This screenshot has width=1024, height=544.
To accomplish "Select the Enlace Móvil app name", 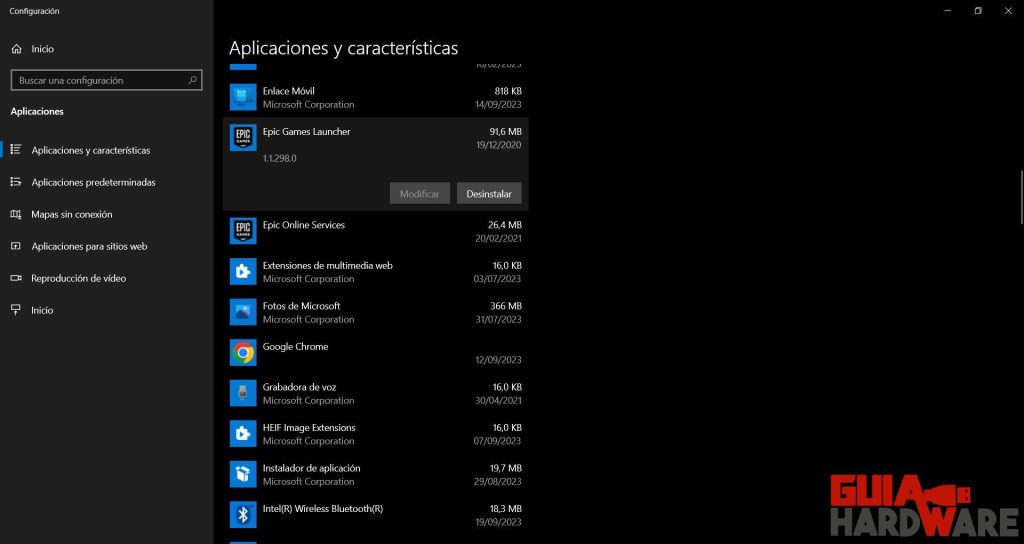I will 289,91.
